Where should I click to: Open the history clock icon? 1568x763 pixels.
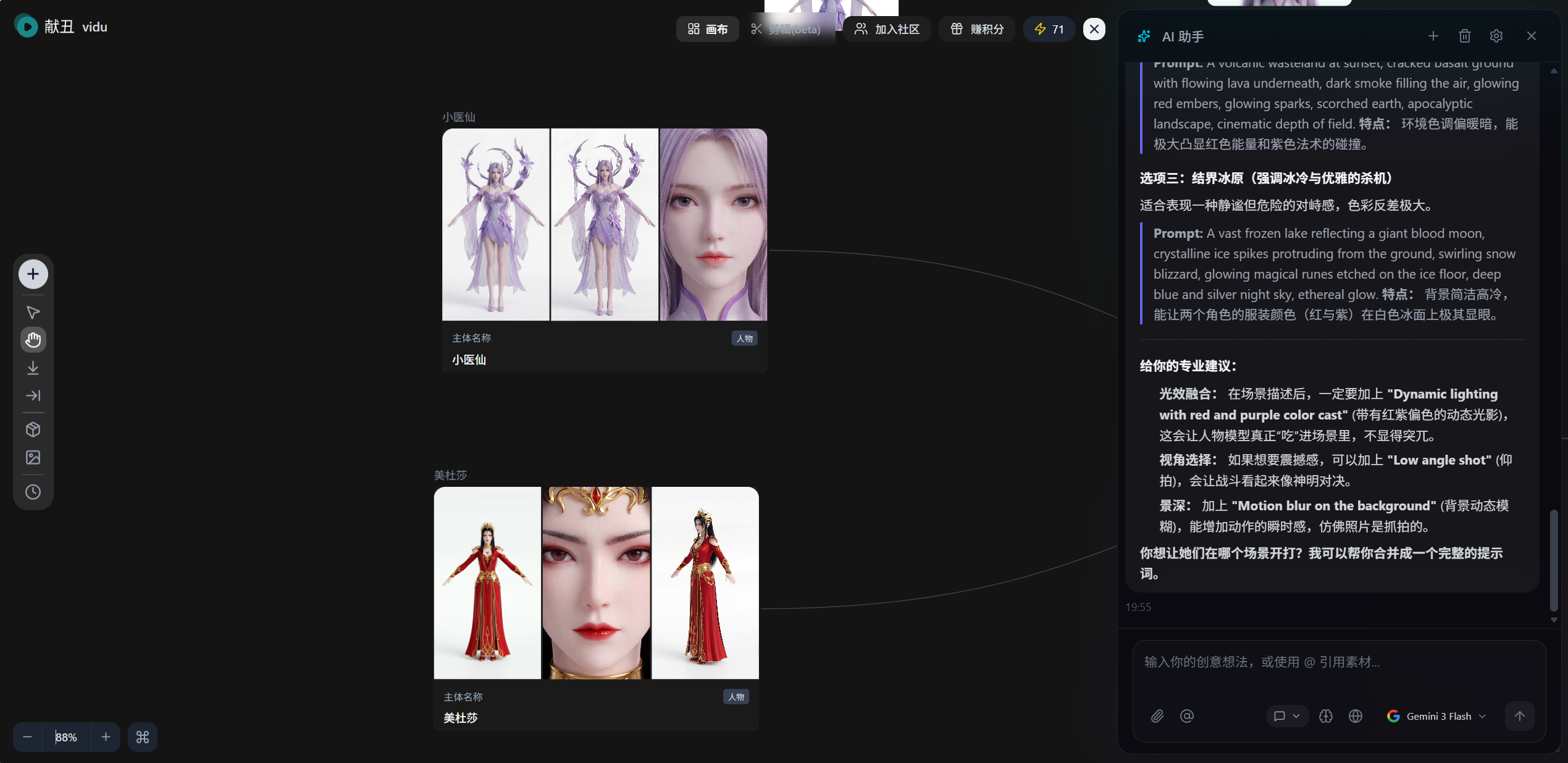click(33, 492)
